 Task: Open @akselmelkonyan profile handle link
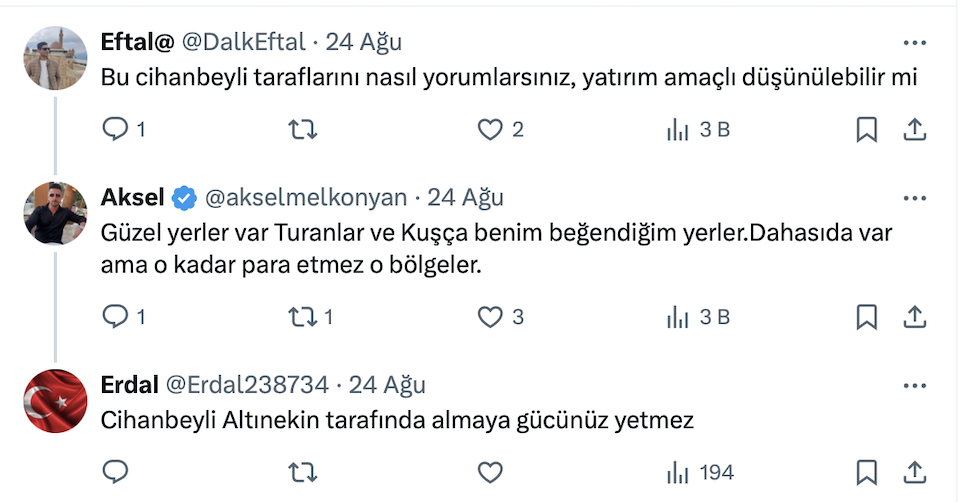click(306, 197)
